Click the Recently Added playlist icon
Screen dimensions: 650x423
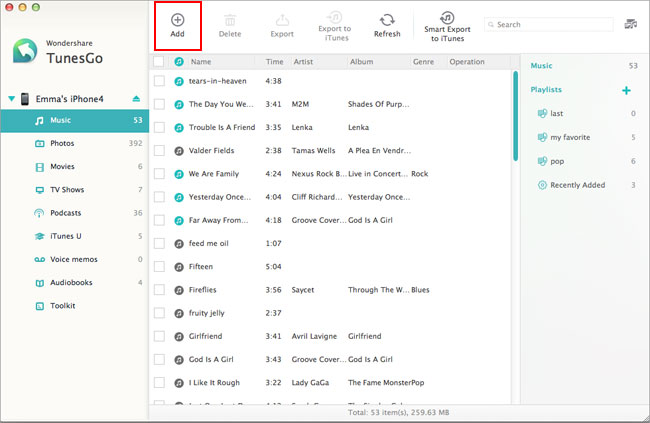click(542, 185)
